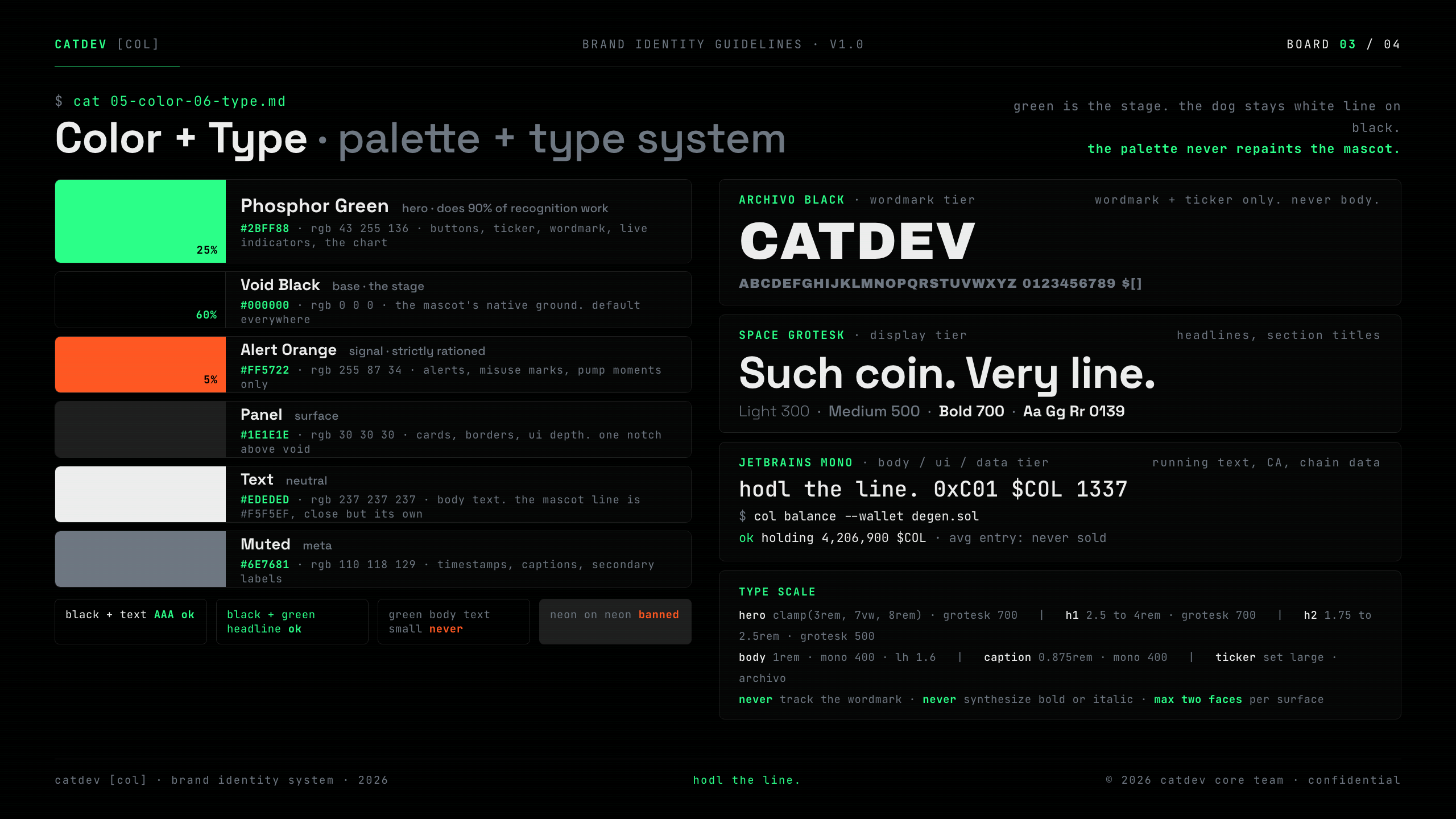Click the 'Alert Orange' color name
The width and height of the screenshot is (1456, 819).
(x=288, y=350)
